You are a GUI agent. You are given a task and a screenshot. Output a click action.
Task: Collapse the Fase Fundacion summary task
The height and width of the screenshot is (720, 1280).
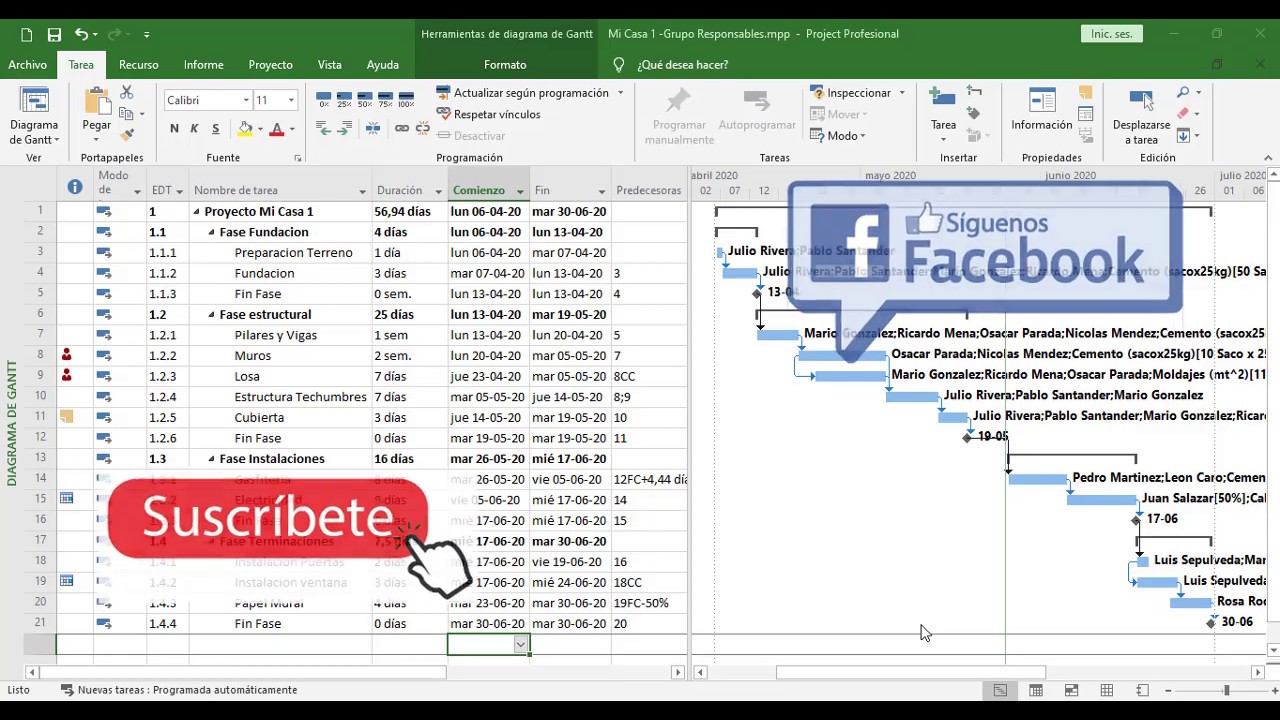click(x=212, y=232)
